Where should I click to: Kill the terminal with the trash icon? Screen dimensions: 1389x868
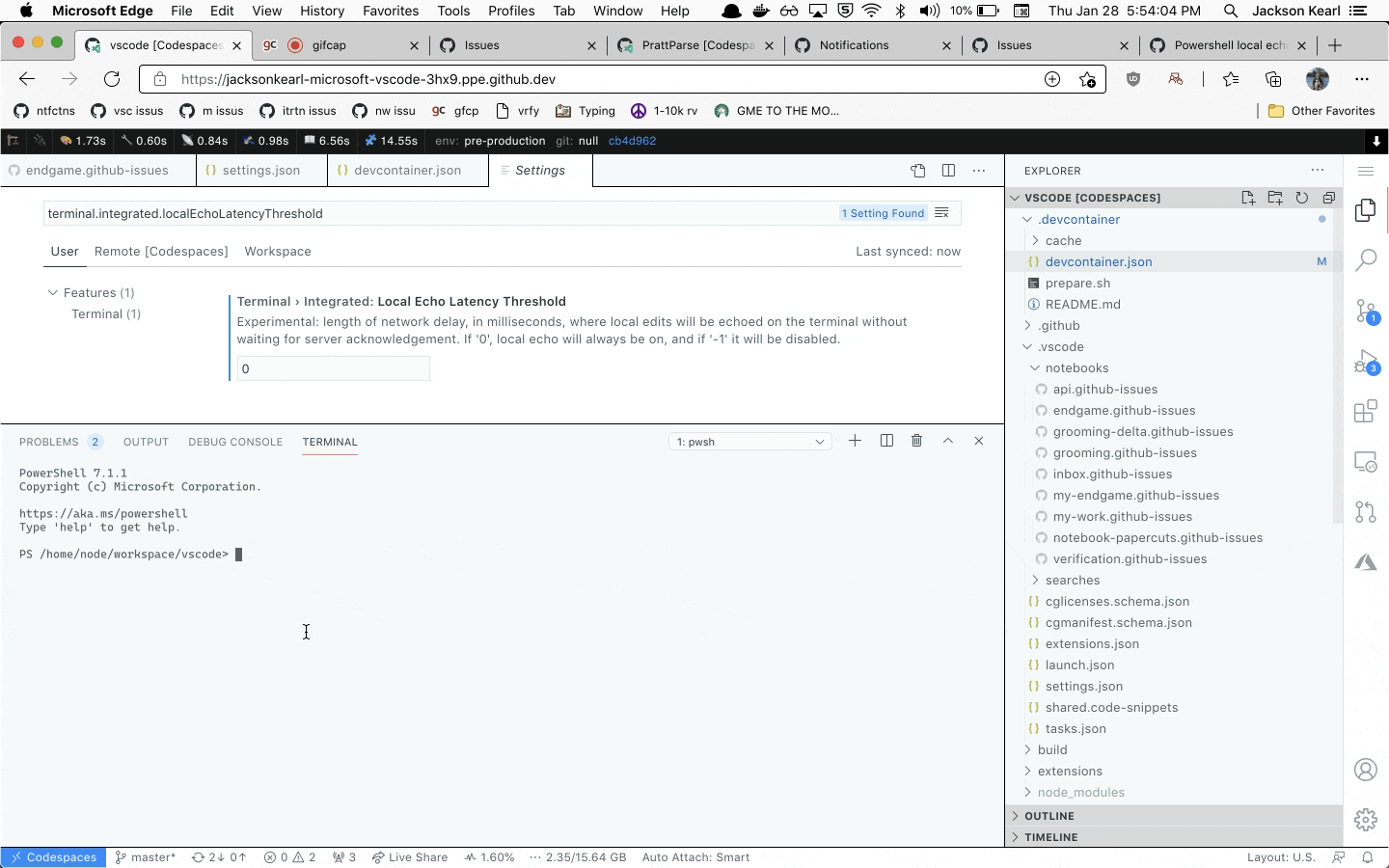(916, 441)
